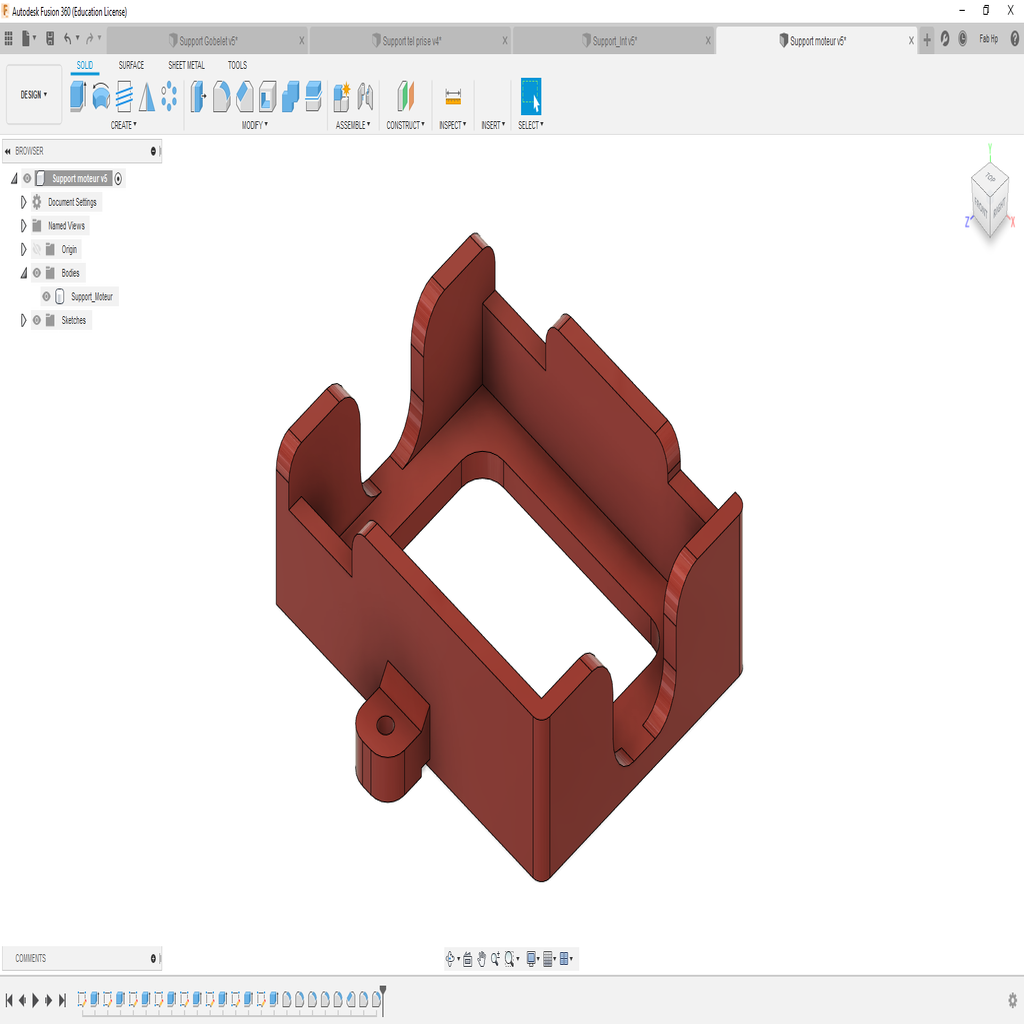
Task: Open the Create dropdown menu
Action: (x=123, y=125)
